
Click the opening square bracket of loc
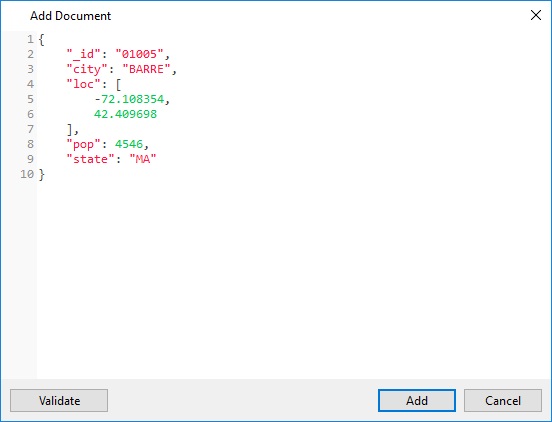click(118, 84)
